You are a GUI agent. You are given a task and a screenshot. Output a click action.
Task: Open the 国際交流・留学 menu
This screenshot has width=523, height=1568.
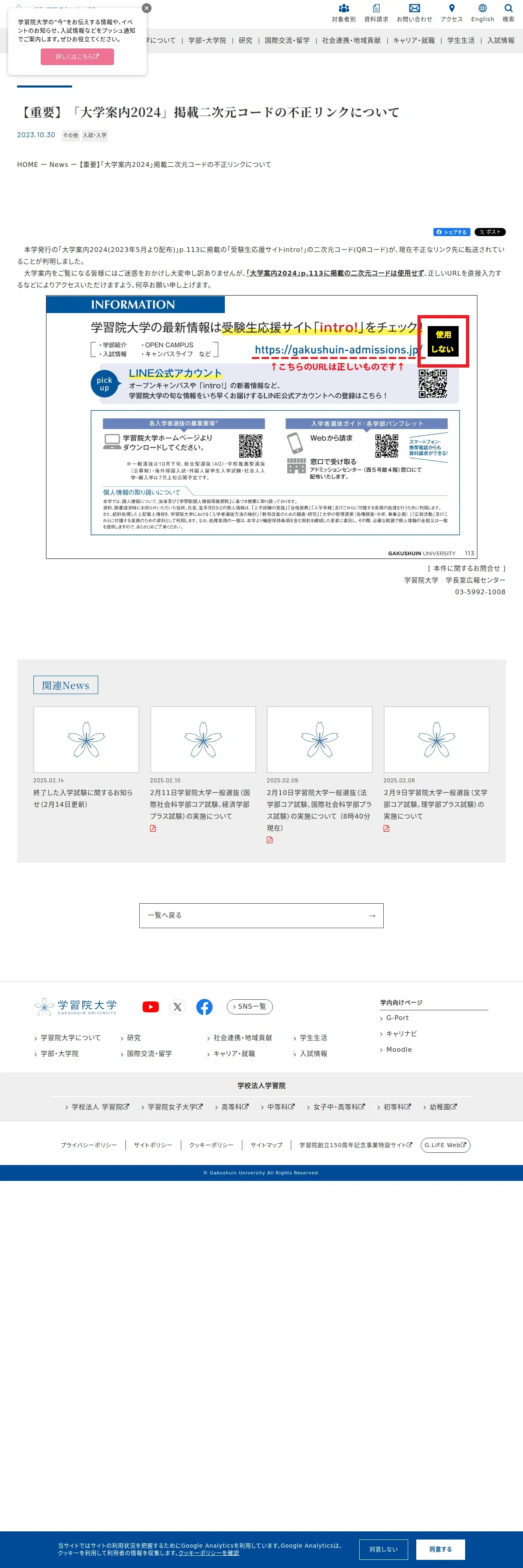point(288,41)
